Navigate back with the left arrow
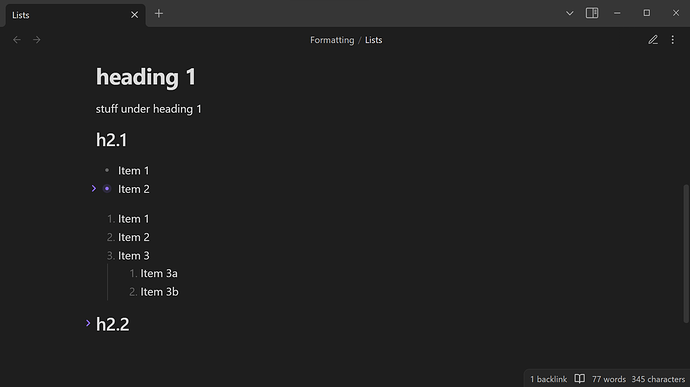This screenshot has width=690, height=387. coord(17,40)
